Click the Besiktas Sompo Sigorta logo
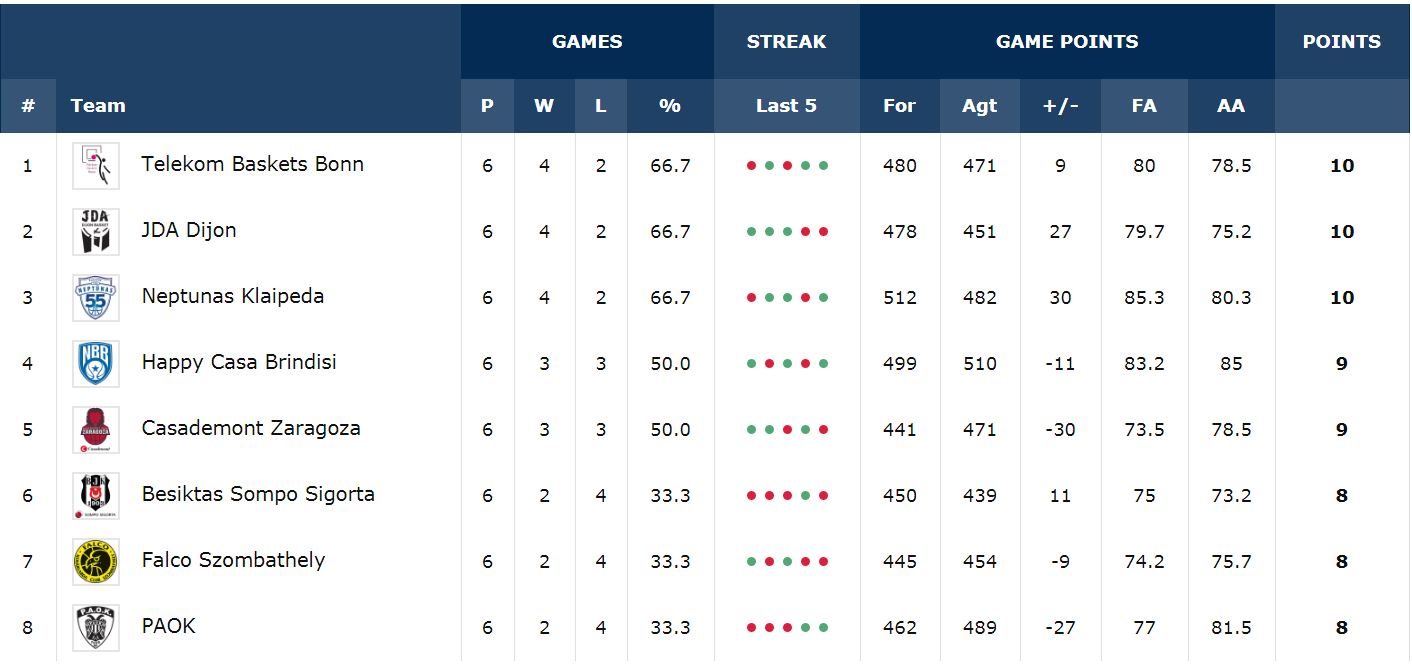 (96, 496)
